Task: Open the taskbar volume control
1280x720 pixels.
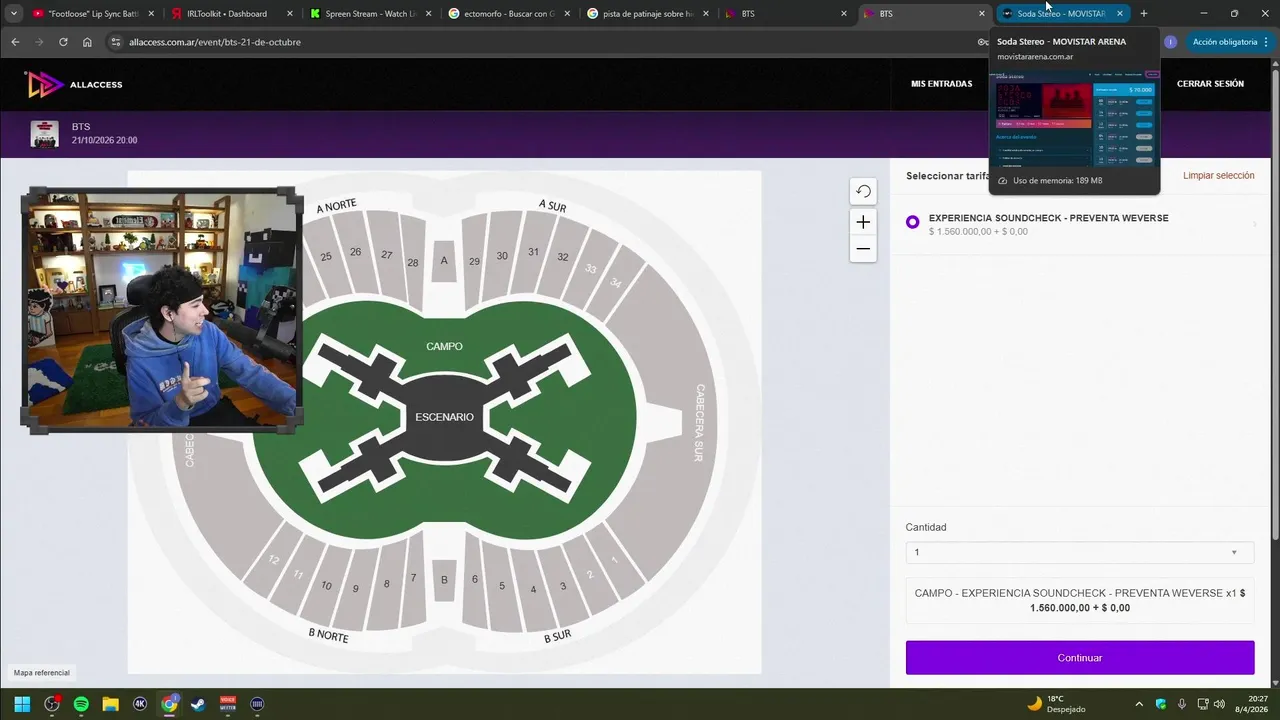Action: (1218, 704)
